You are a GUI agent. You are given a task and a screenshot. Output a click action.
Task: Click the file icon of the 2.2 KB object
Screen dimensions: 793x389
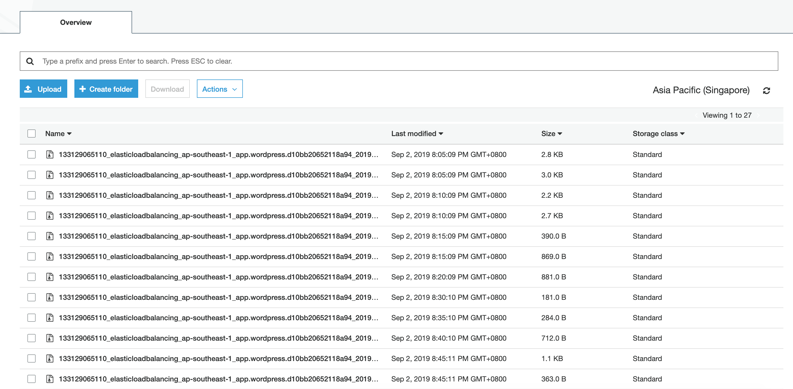[x=50, y=195]
